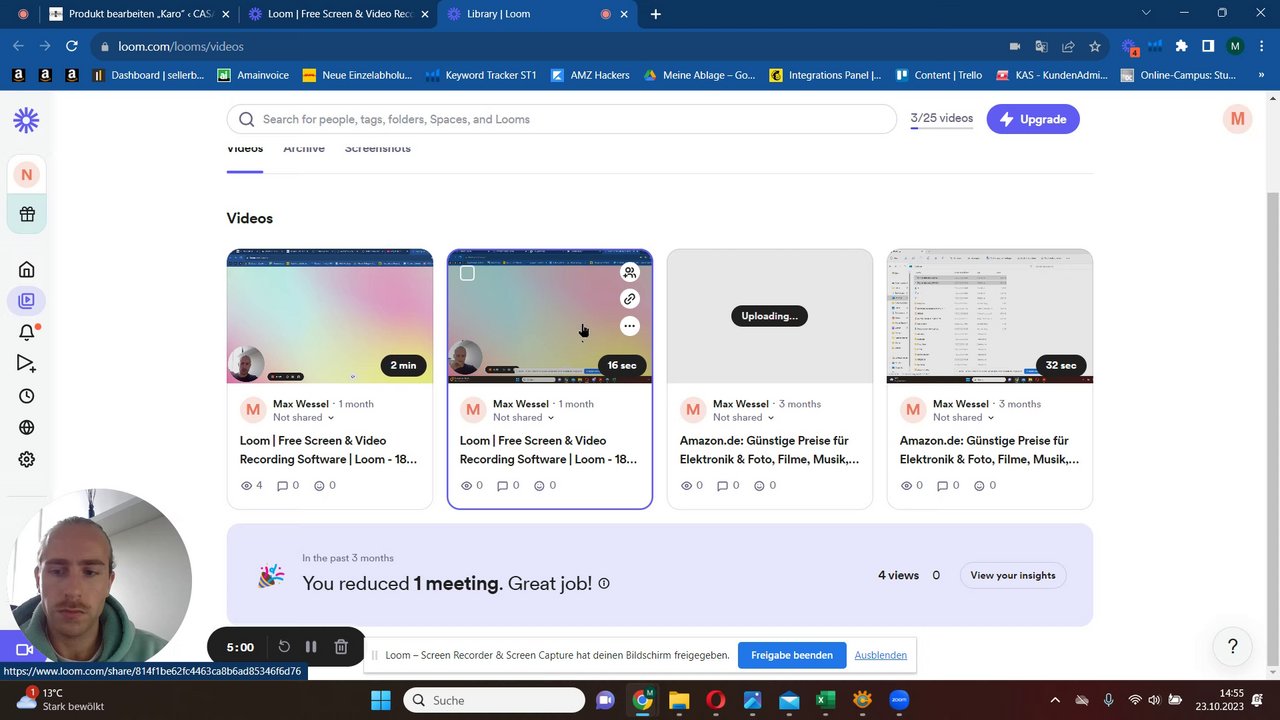Open History clock icon in sidebar
Image resolution: width=1280 pixels, height=720 pixels.
pyautogui.click(x=27, y=396)
